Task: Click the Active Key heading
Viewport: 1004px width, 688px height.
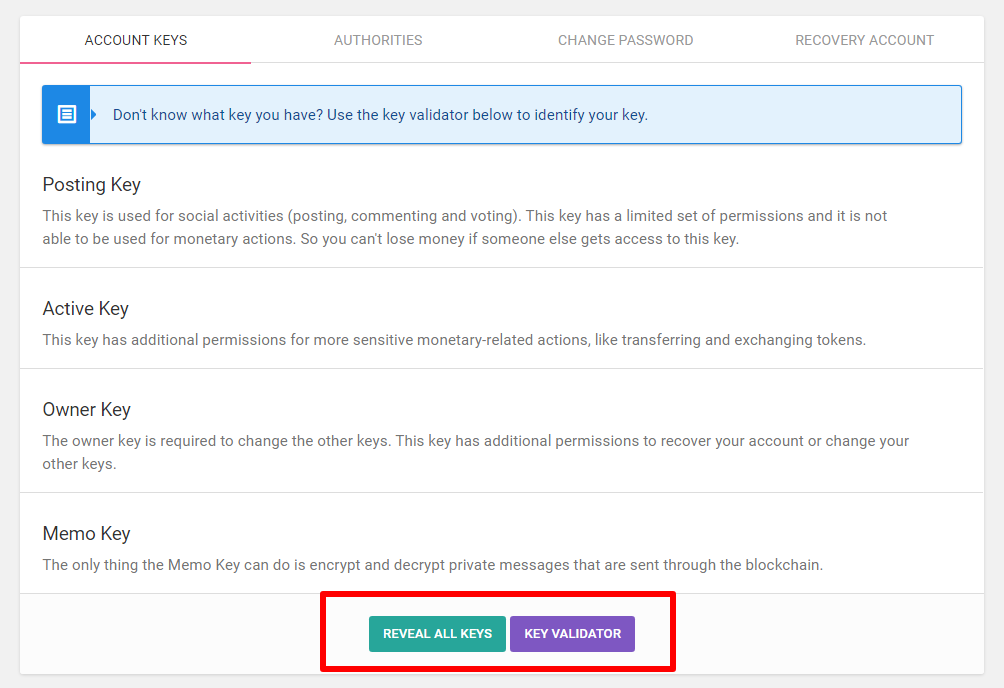Action: click(85, 309)
